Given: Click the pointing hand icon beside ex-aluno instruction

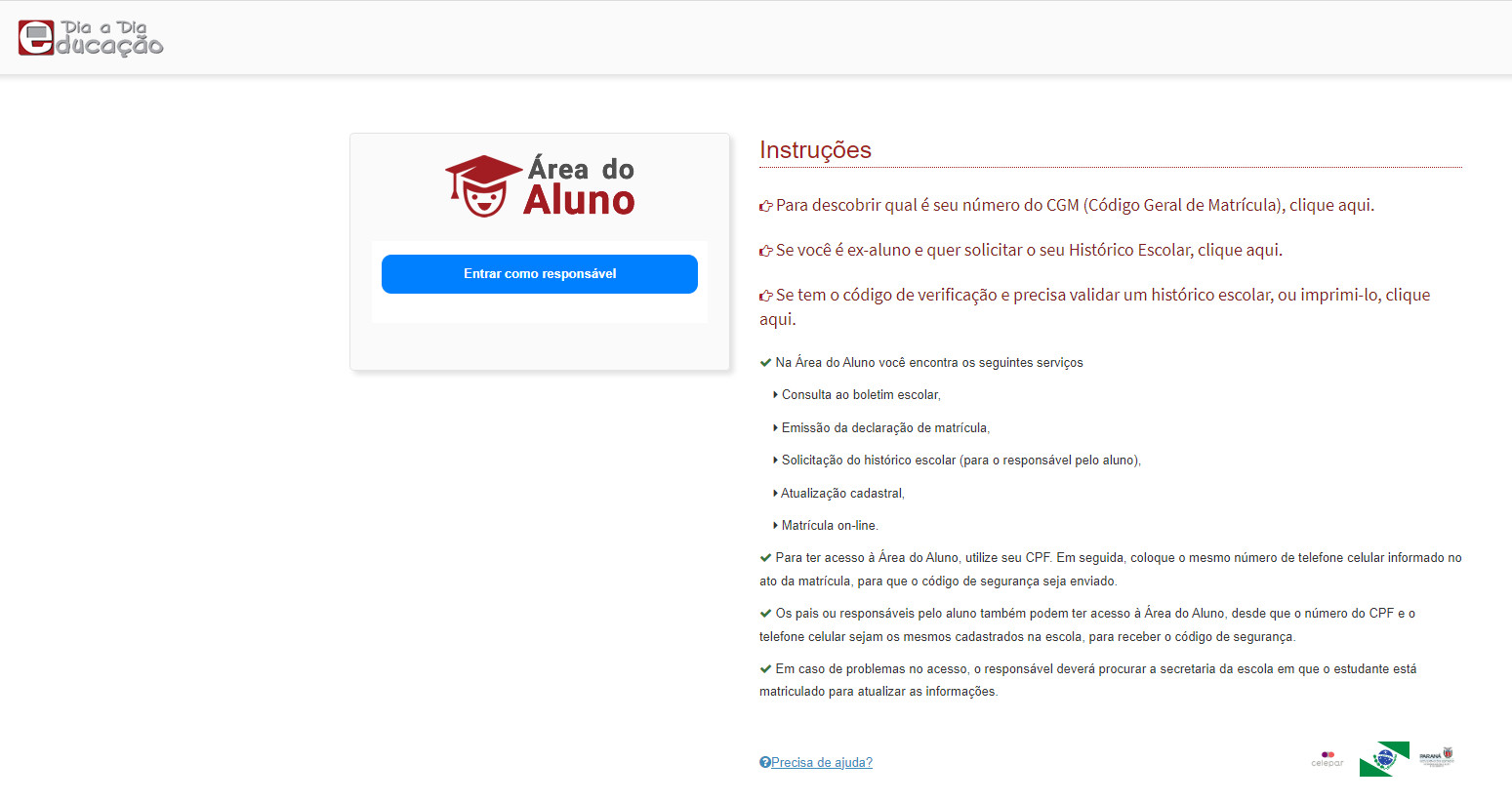Looking at the screenshot, I should (766, 251).
